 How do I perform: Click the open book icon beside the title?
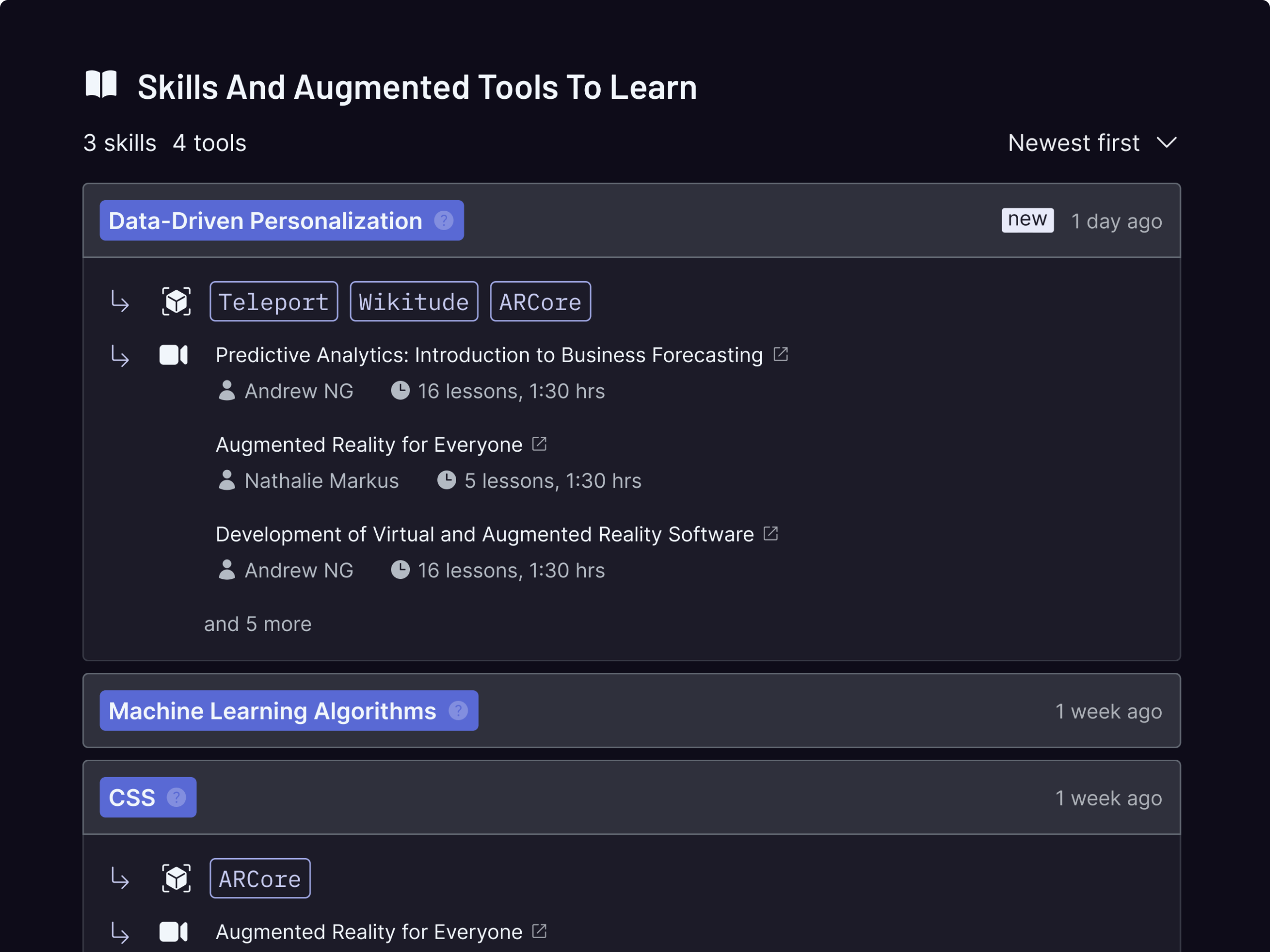coord(101,85)
